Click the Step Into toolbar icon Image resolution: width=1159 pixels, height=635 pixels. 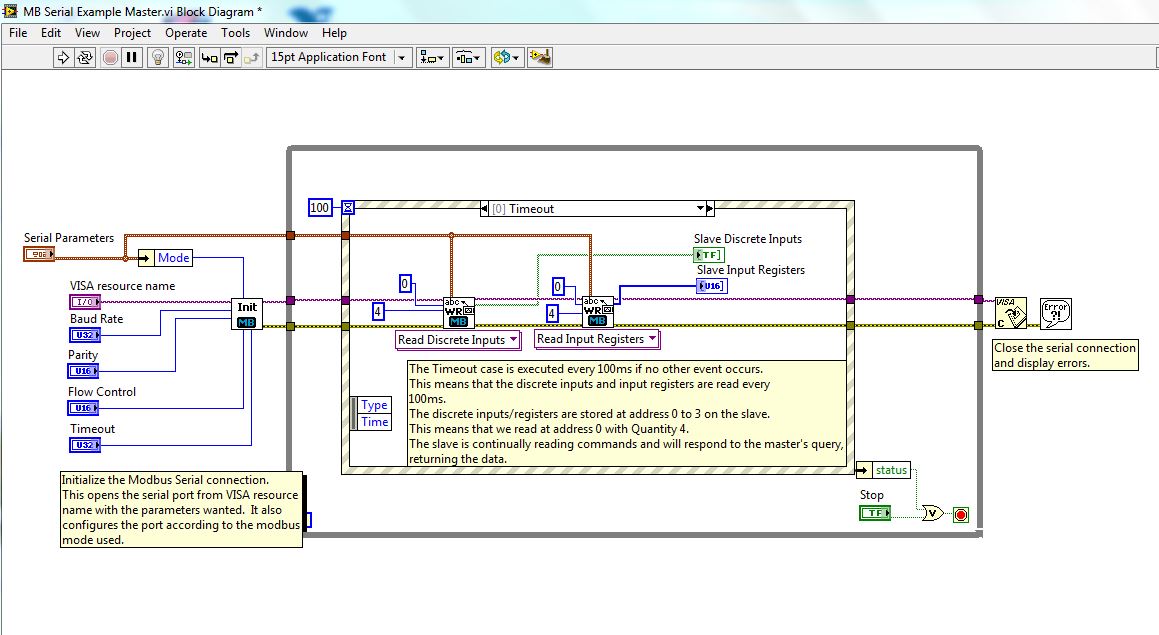(210, 58)
